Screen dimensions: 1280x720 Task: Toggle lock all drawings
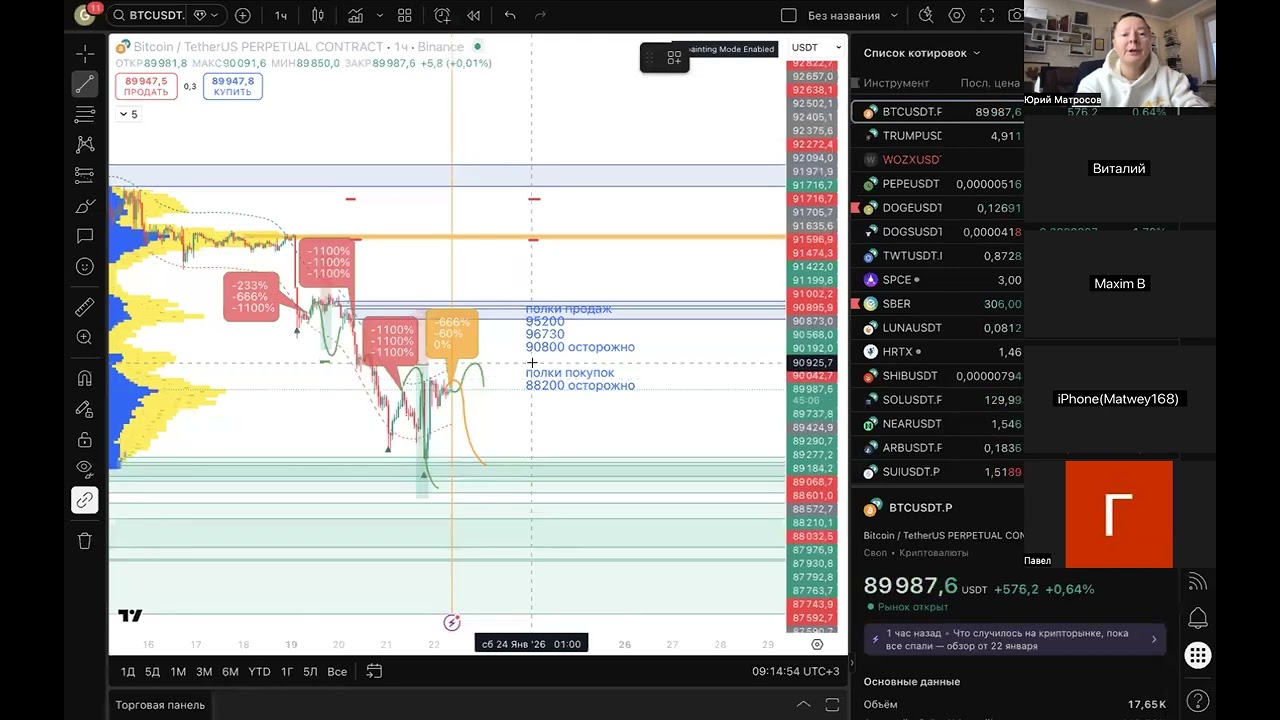point(85,440)
